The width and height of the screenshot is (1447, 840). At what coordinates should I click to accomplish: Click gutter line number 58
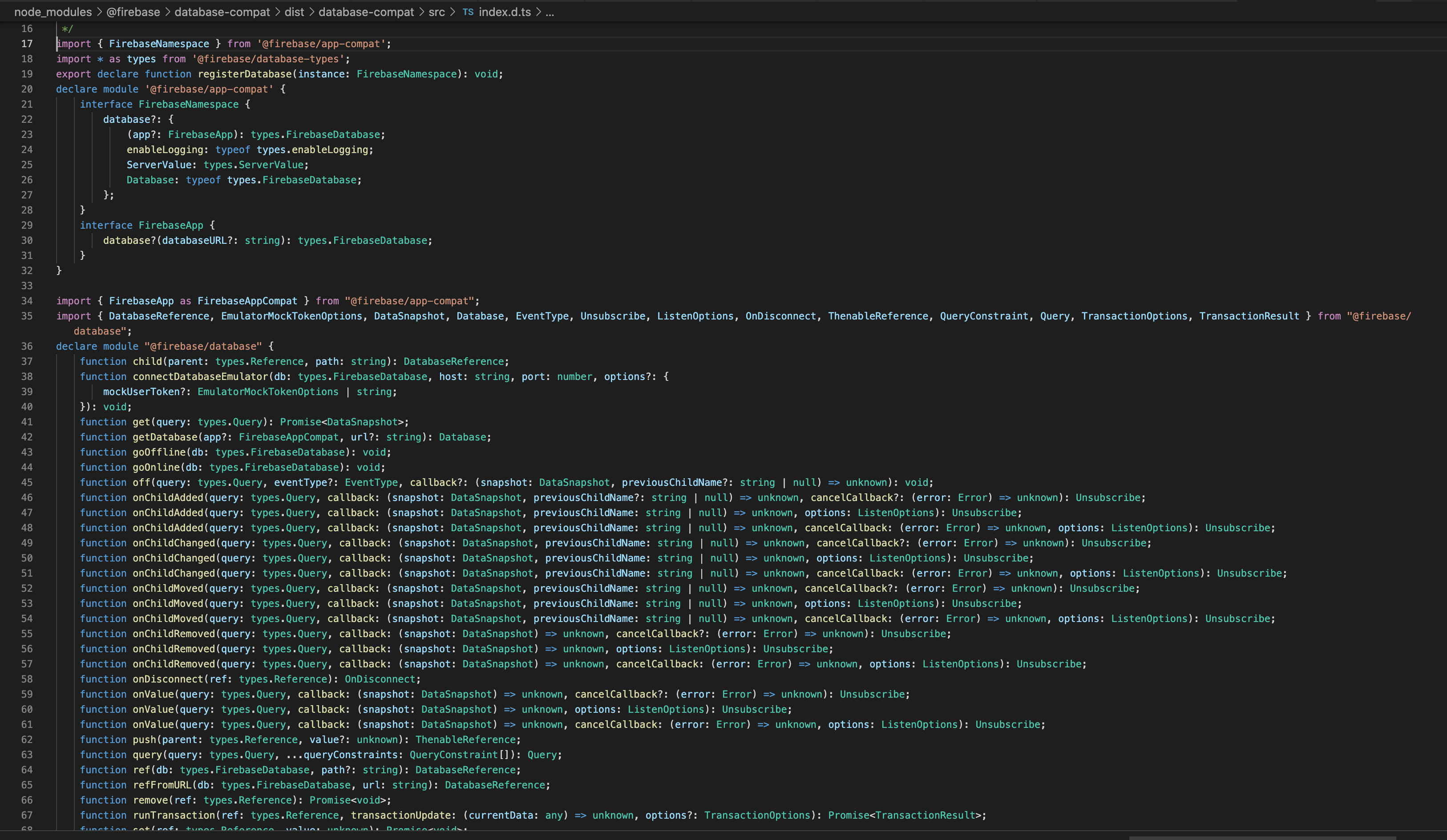click(x=27, y=678)
